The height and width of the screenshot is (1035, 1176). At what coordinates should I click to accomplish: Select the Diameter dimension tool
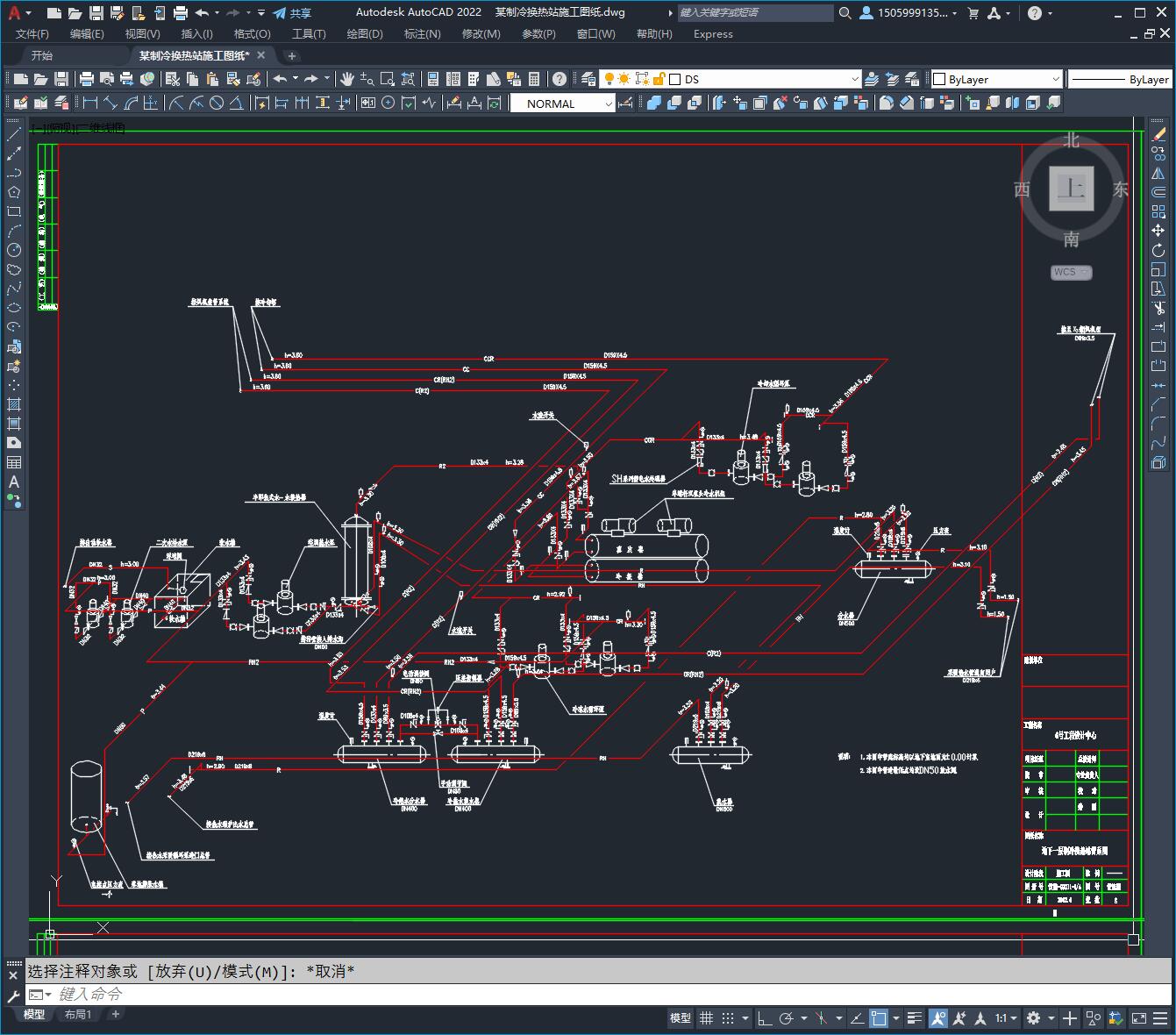(x=216, y=103)
